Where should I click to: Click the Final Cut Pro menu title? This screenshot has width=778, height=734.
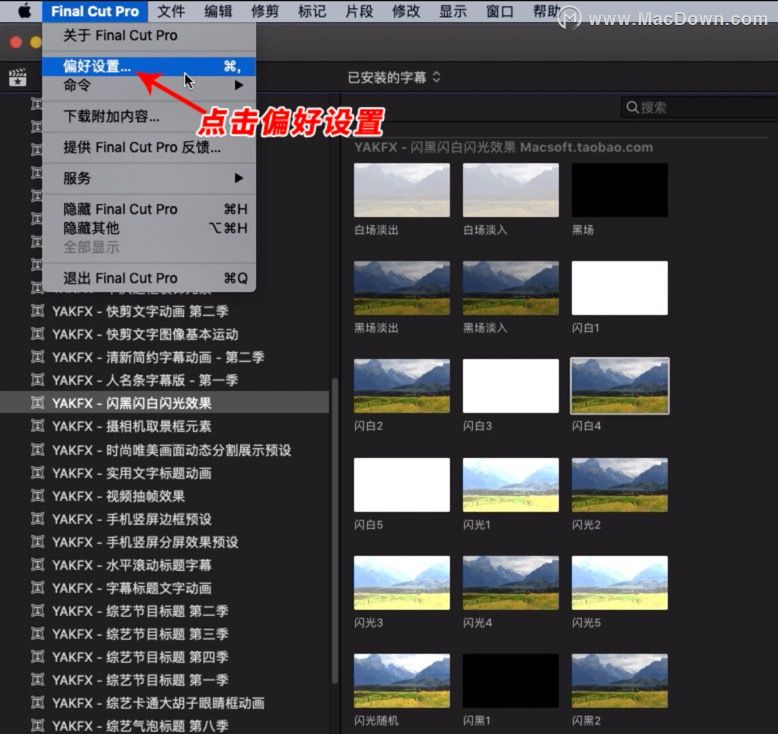[95, 11]
